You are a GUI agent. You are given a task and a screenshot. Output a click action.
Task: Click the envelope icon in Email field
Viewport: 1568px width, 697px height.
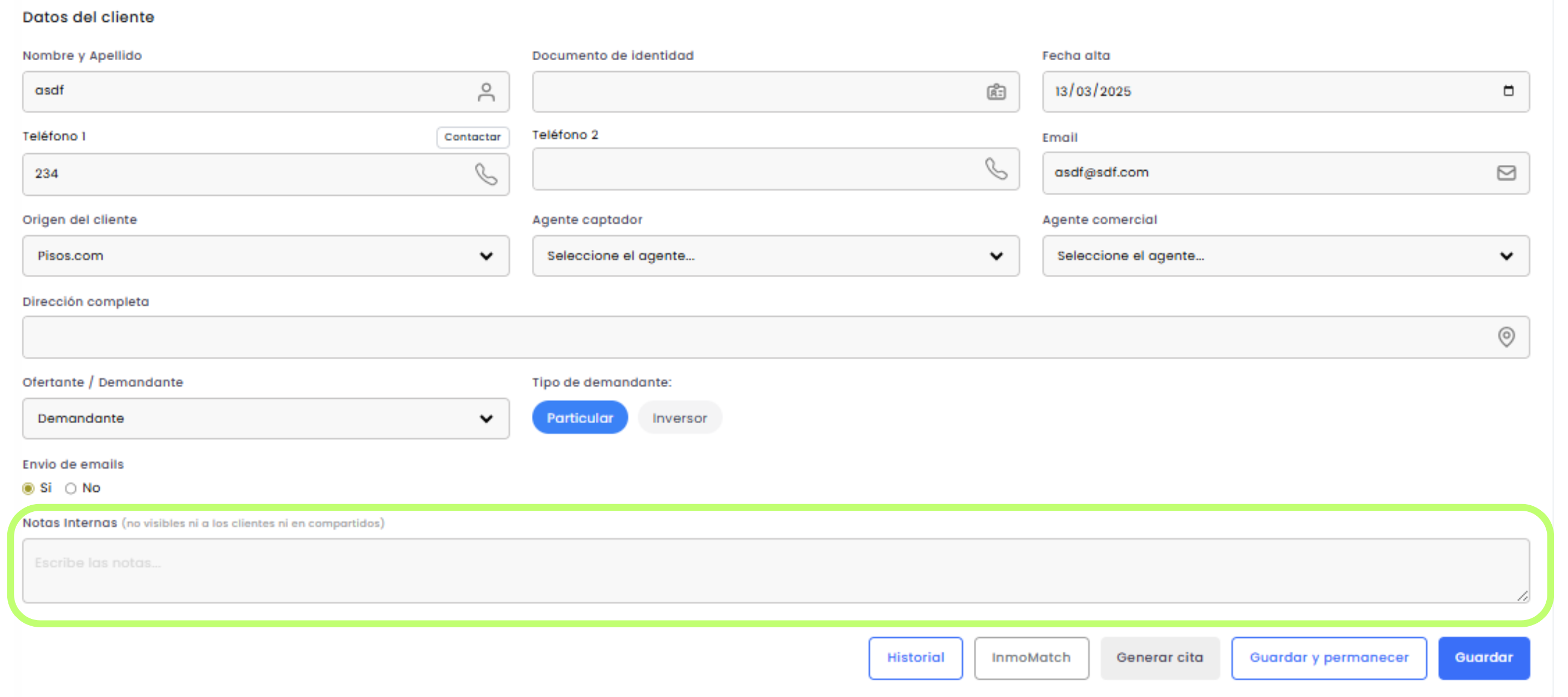1506,173
